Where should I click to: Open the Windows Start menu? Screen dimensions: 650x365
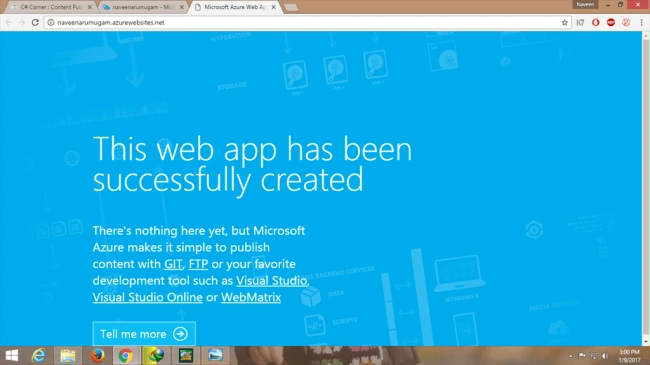point(12,355)
